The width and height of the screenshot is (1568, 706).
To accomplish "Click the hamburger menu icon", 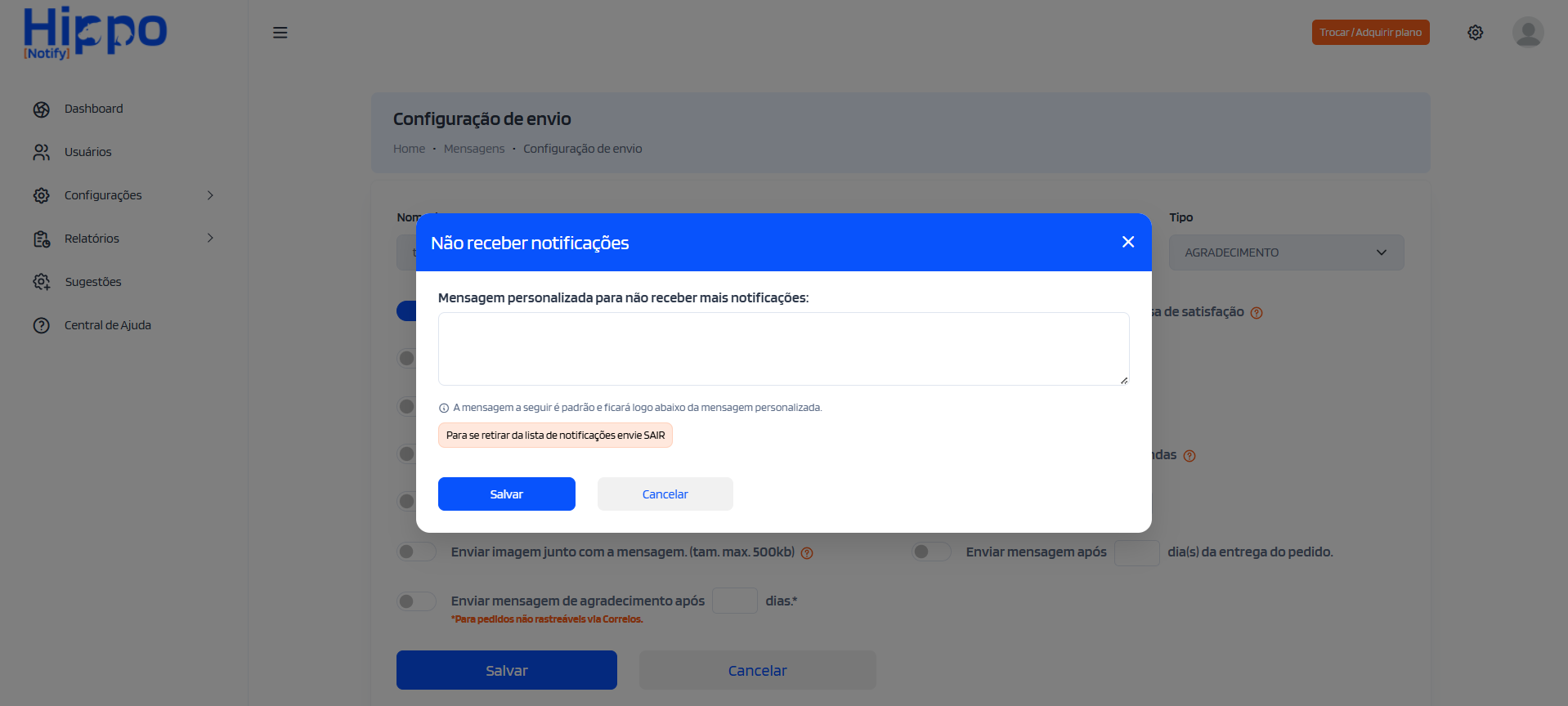I will pyautogui.click(x=280, y=33).
